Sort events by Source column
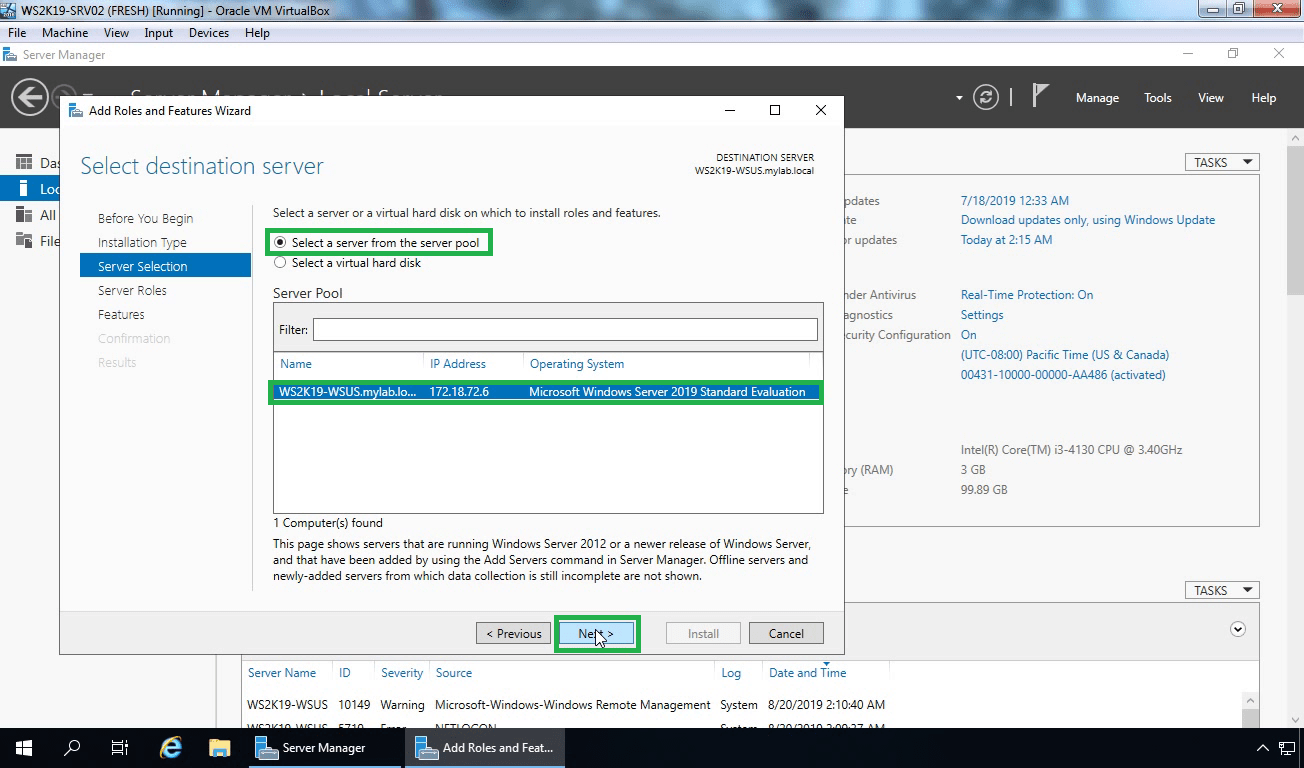Image resolution: width=1304 pixels, height=768 pixels. [453, 673]
